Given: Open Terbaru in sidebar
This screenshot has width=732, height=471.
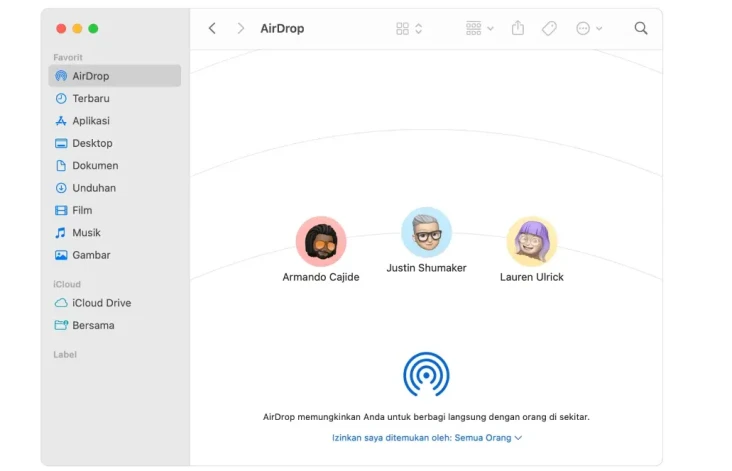Looking at the screenshot, I should [91, 98].
